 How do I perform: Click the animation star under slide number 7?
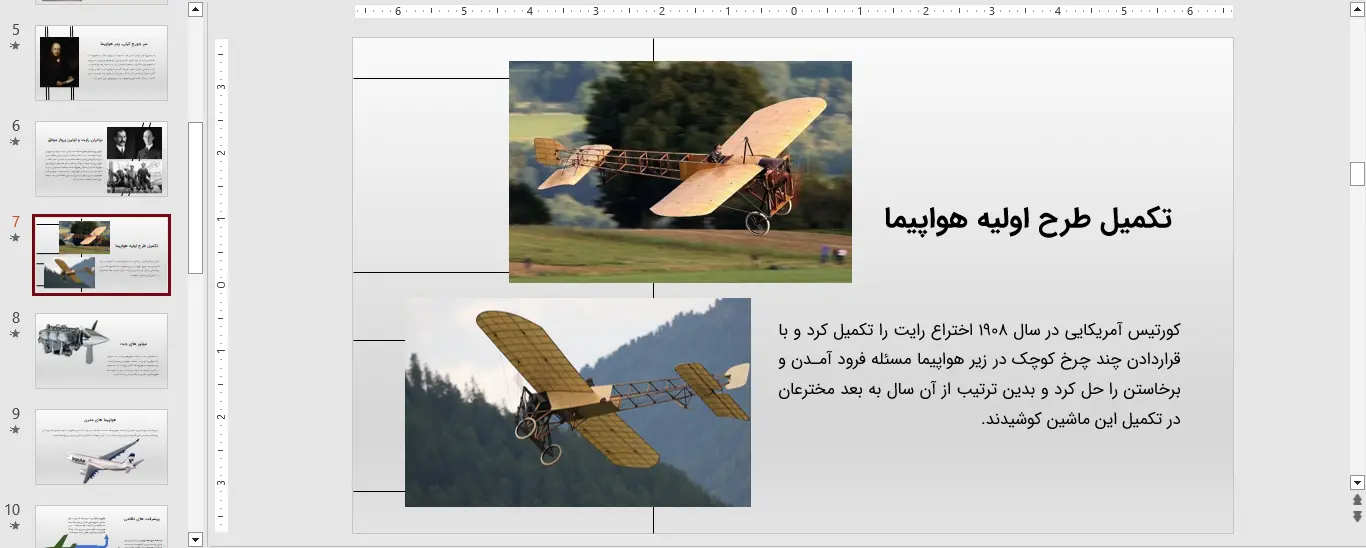tap(15, 238)
